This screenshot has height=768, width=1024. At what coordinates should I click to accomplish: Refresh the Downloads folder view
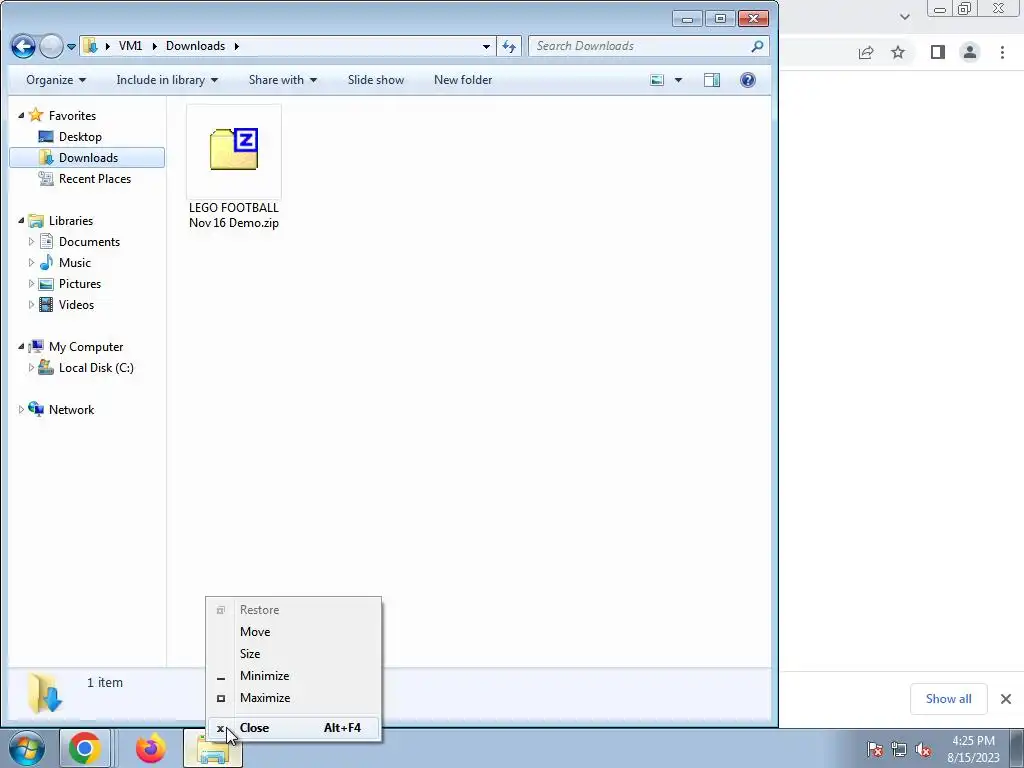509,46
